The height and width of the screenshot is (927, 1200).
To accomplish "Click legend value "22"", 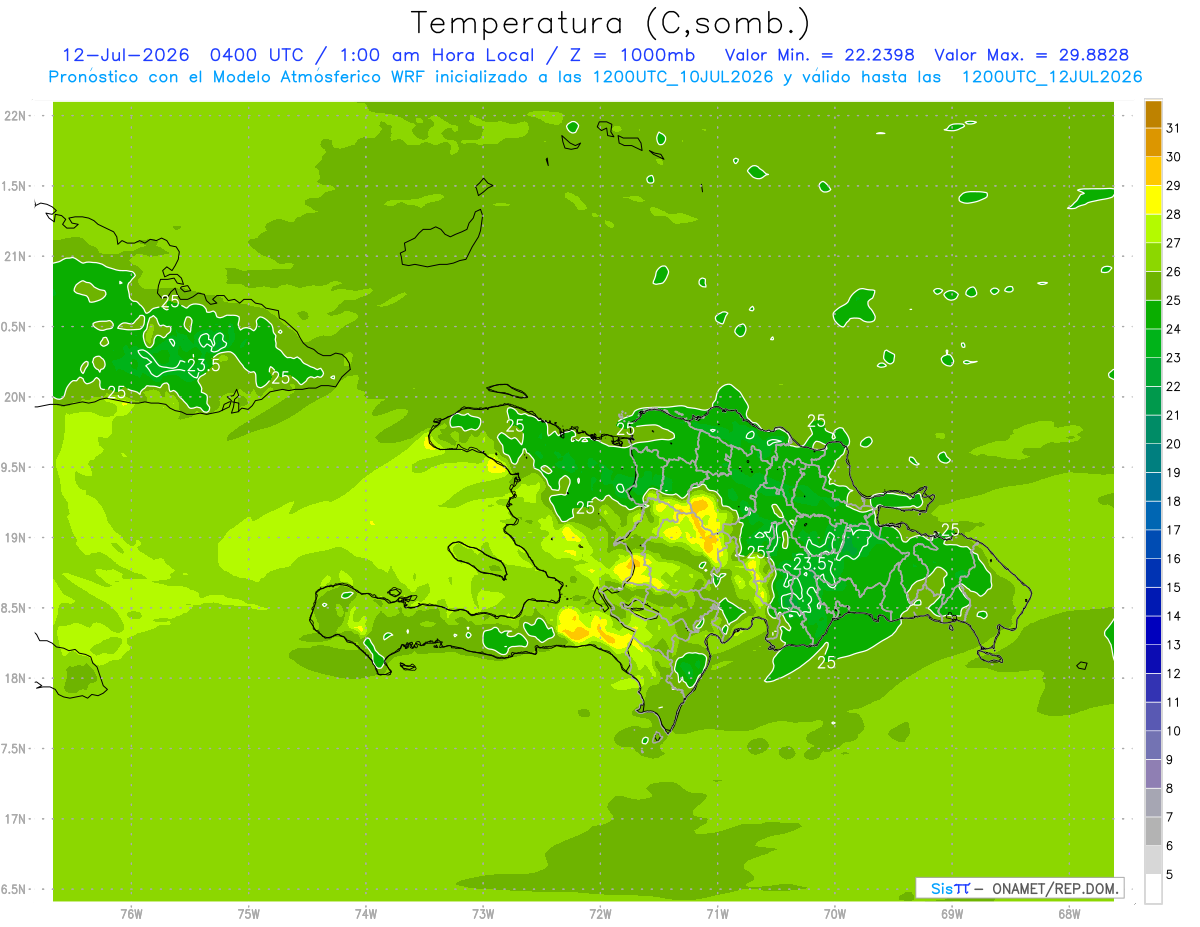I will [x=1174, y=386].
